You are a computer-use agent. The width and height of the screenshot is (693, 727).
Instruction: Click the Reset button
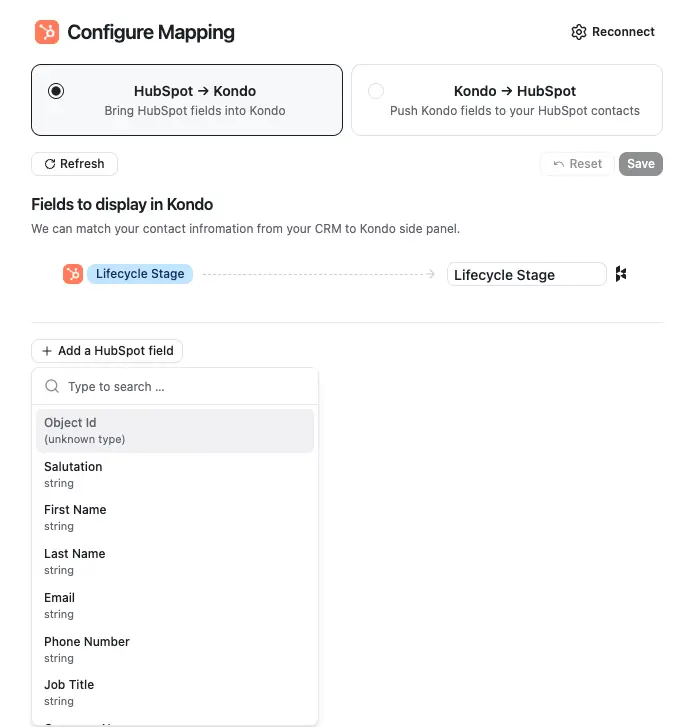(577, 164)
